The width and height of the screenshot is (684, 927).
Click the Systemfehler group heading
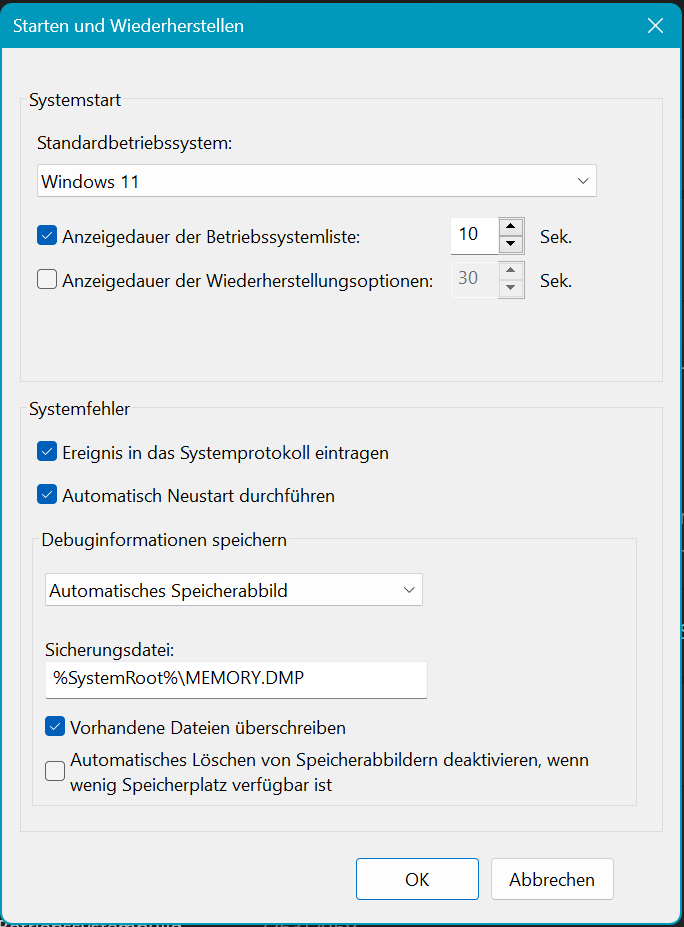pyautogui.click(x=79, y=409)
